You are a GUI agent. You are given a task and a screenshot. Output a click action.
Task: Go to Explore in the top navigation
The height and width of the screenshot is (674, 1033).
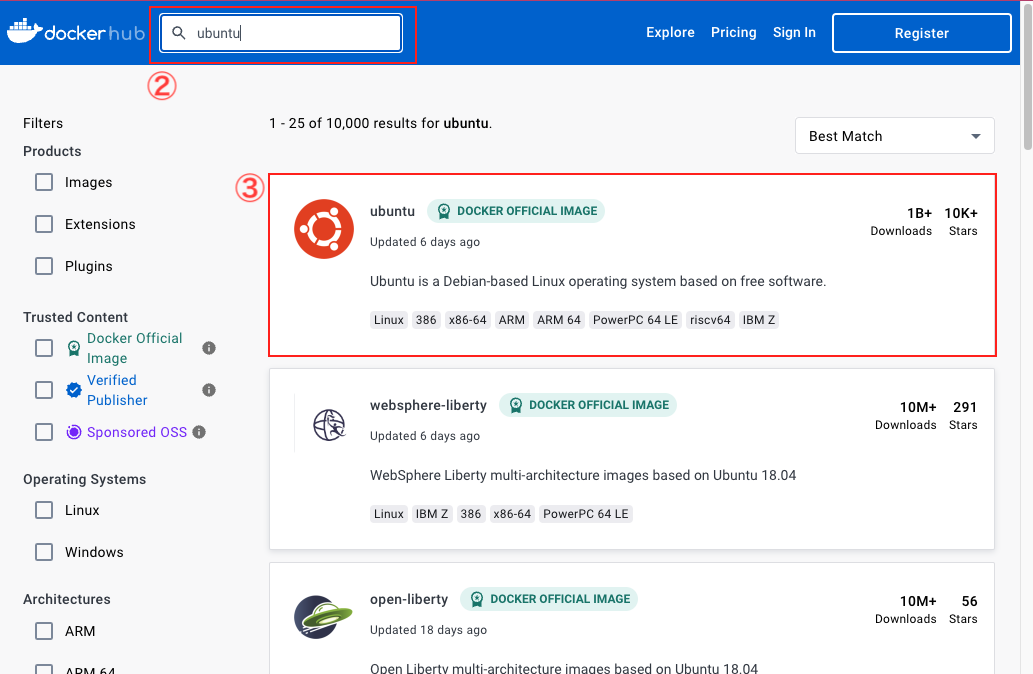670,32
